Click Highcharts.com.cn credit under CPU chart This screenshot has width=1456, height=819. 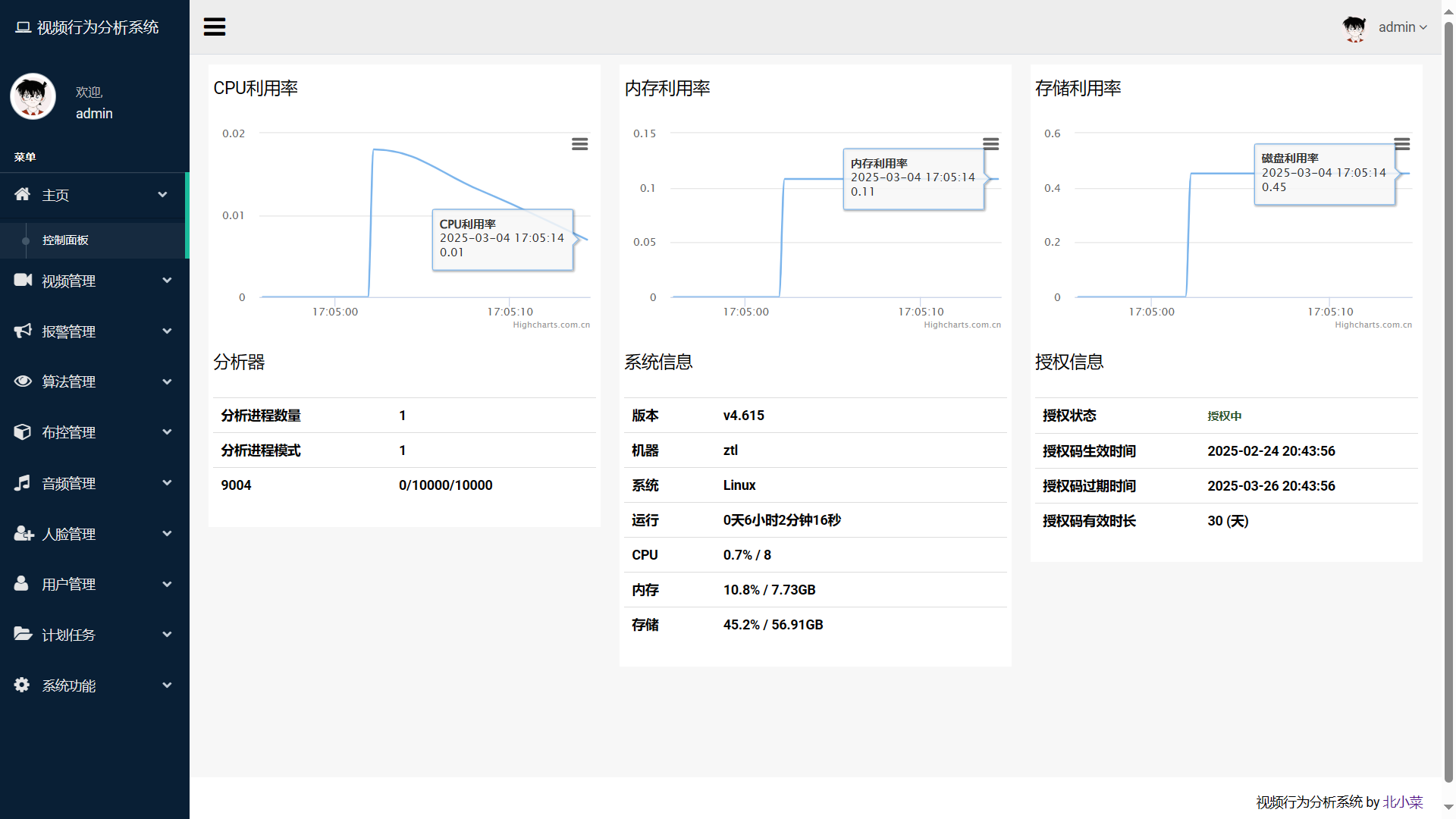[551, 325]
